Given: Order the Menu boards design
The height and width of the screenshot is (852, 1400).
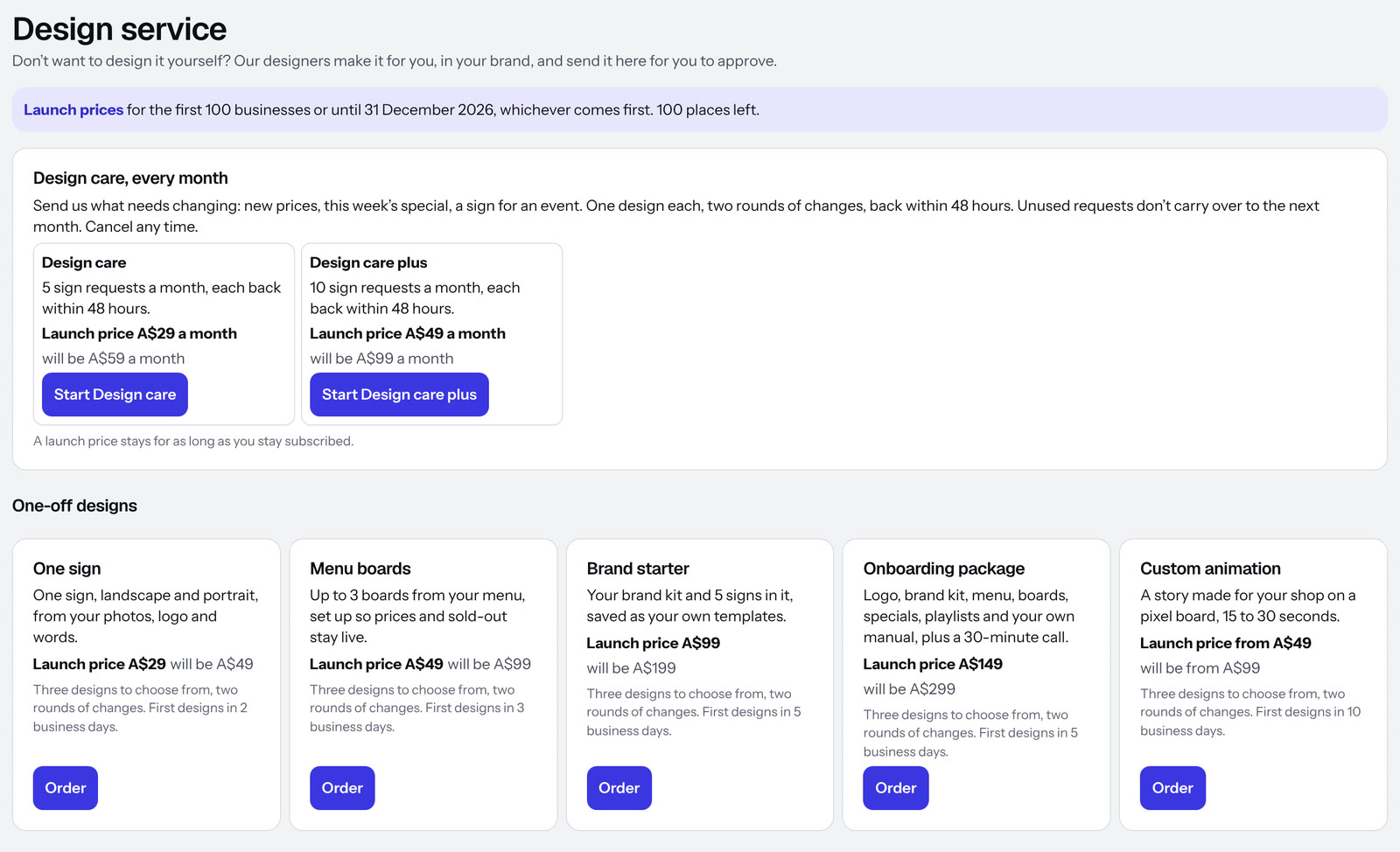Looking at the screenshot, I should (342, 788).
